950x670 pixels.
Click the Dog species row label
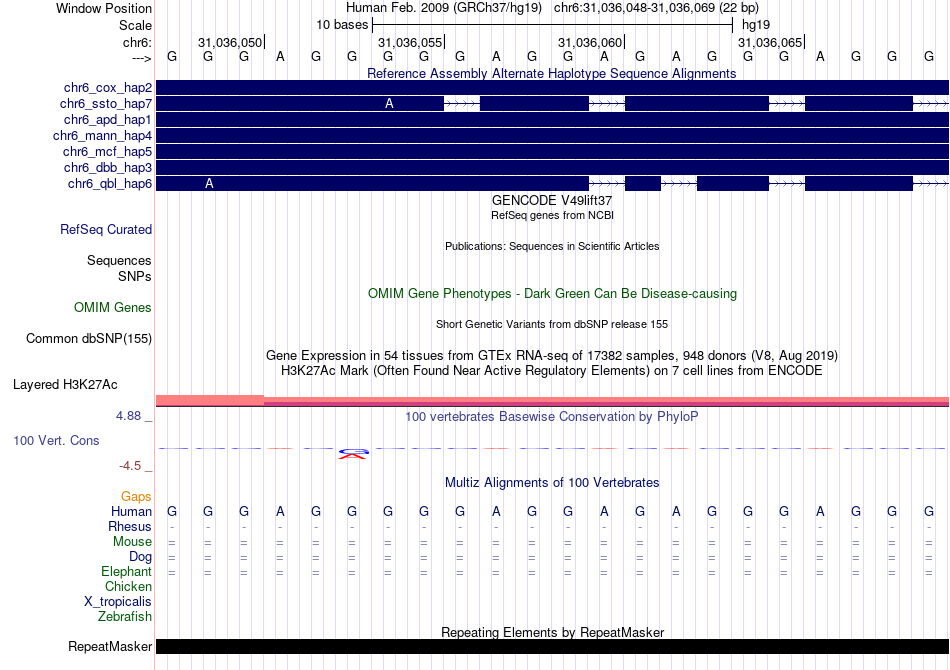point(140,557)
